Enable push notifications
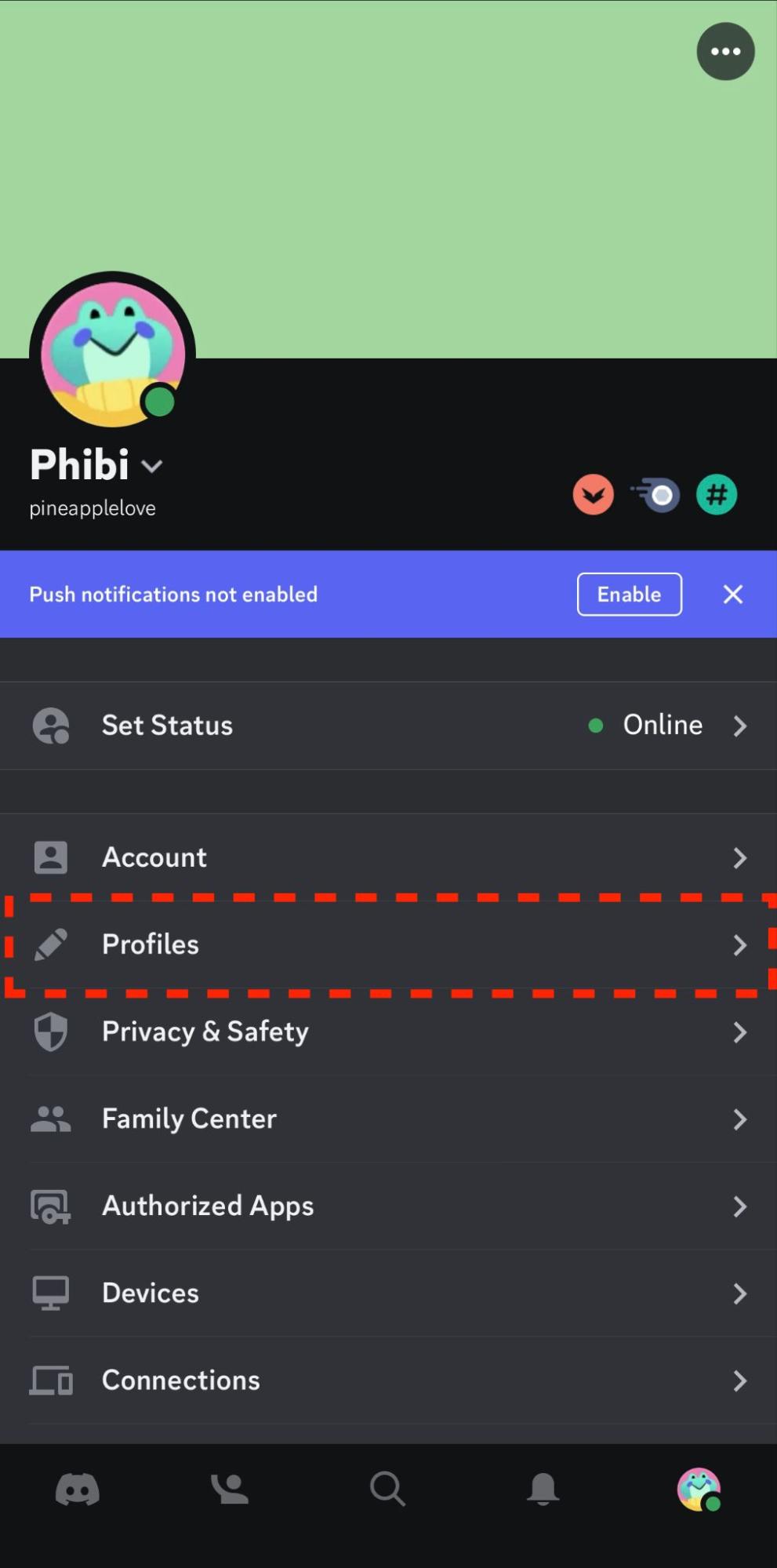The height and width of the screenshot is (1568, 777). 629,595
